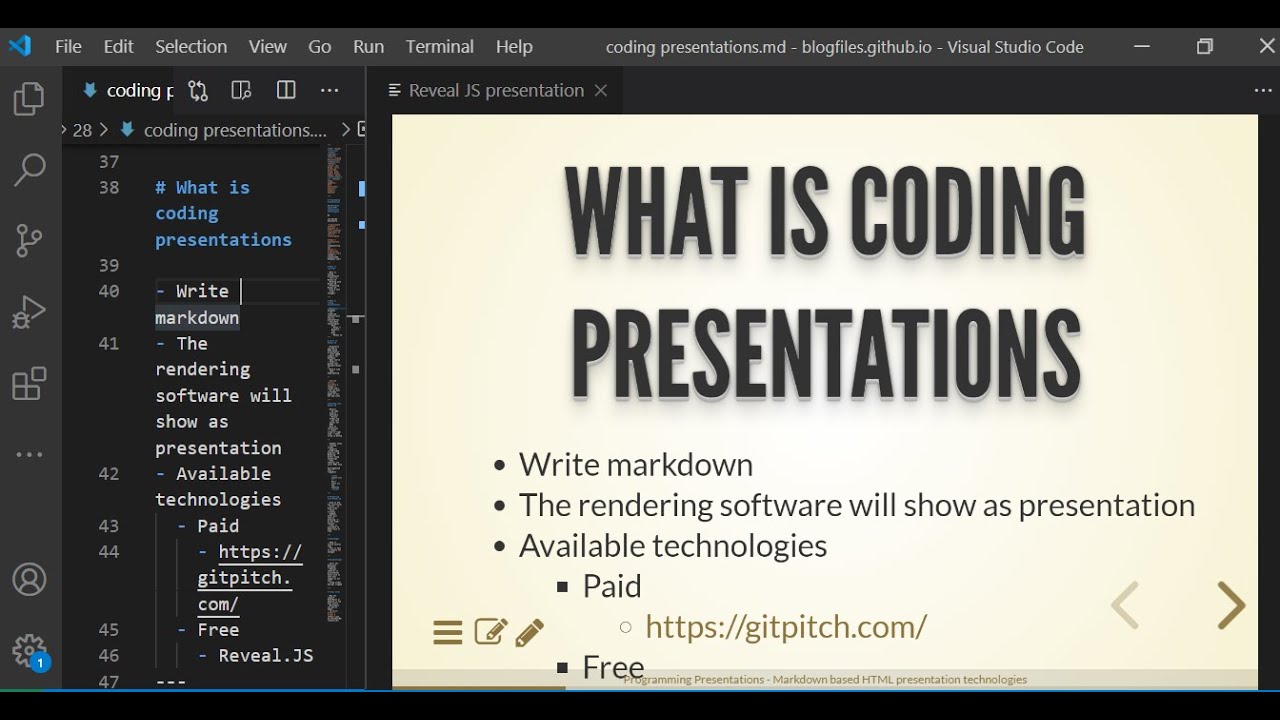Click breadcrumb coding presentations file
Viewport: 1280px width, 720px height.
tap(234, 130)
